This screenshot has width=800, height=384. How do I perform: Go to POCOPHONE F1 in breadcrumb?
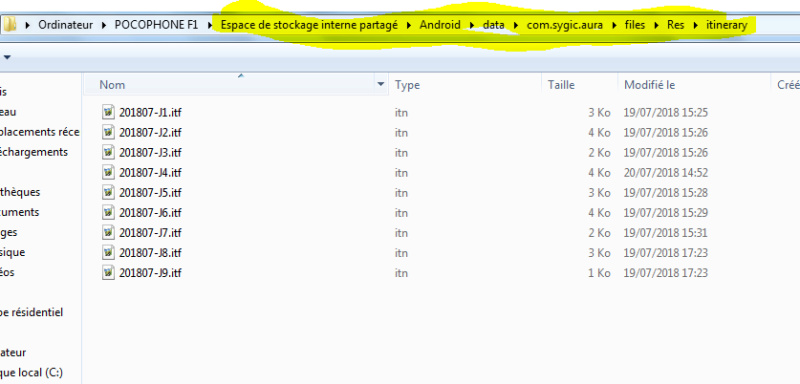[x=156, y=25]
